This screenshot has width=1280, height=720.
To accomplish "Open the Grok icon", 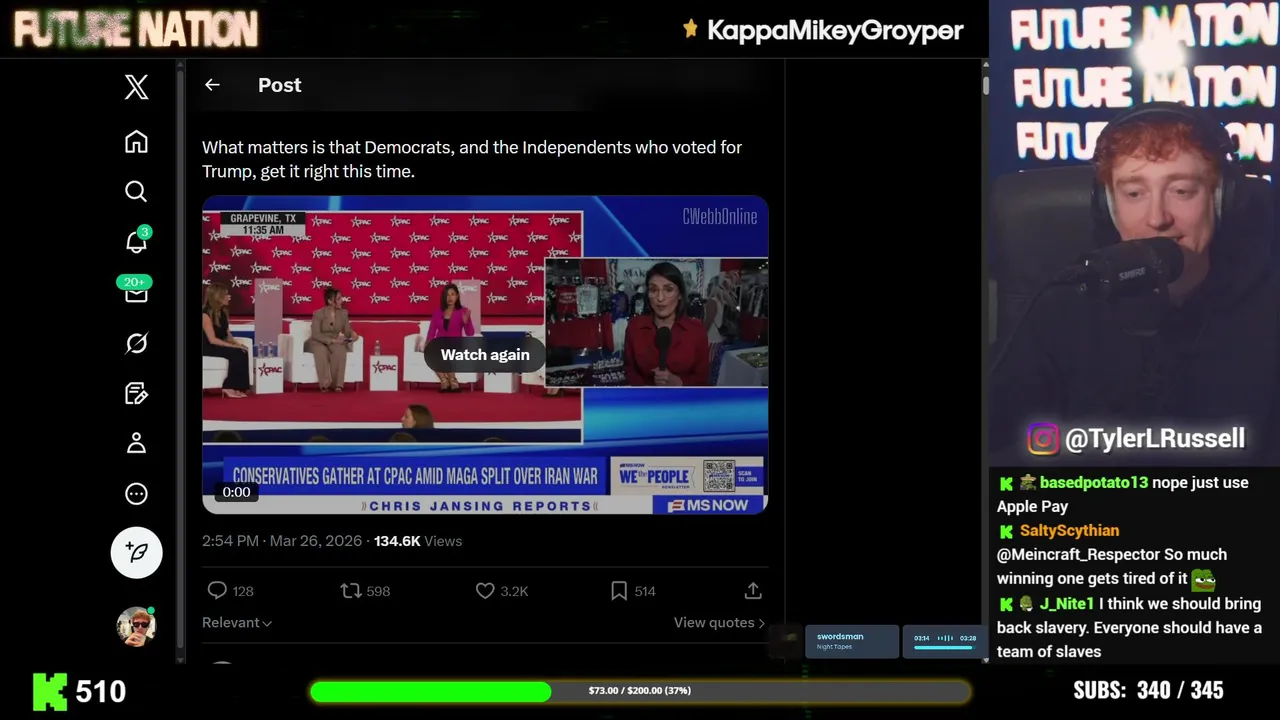I will click(x=136, y=343).
